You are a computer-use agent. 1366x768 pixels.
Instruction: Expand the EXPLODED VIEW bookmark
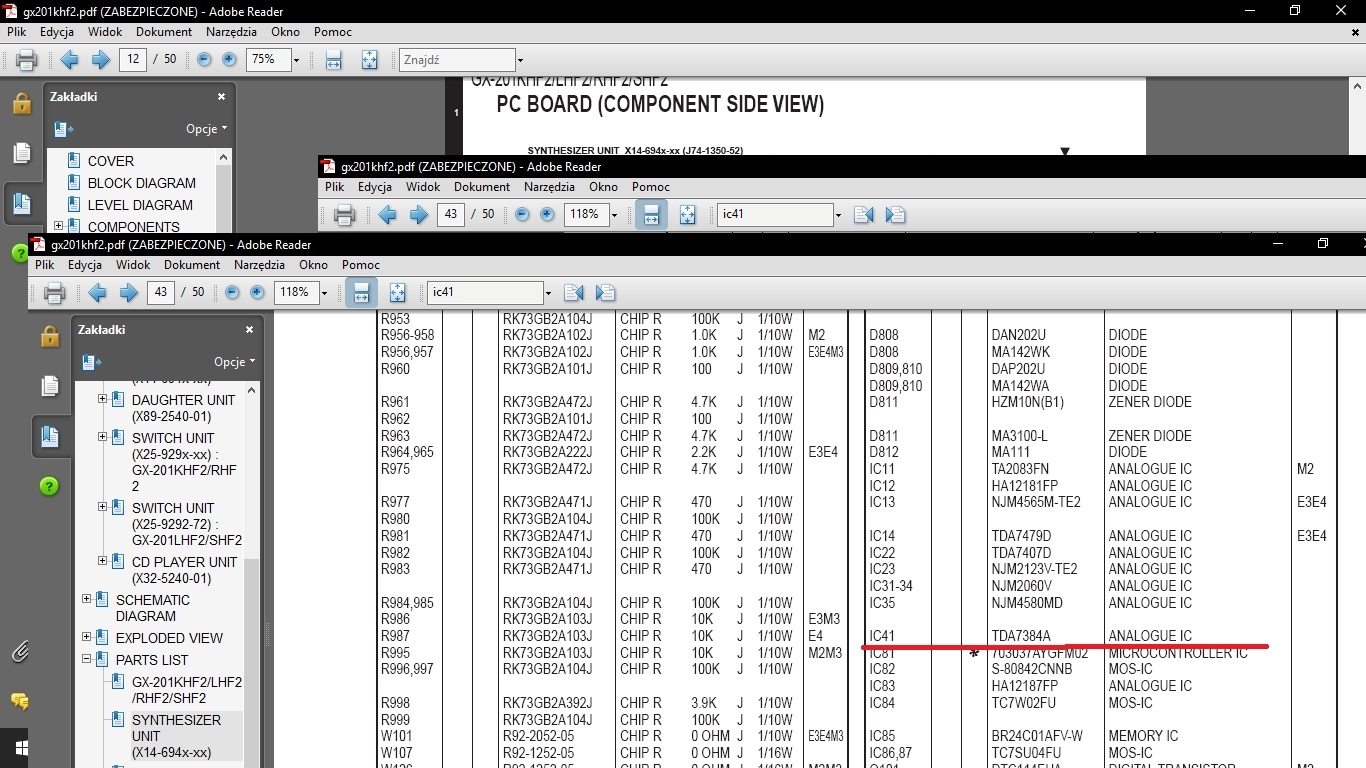tap(86, 638)
